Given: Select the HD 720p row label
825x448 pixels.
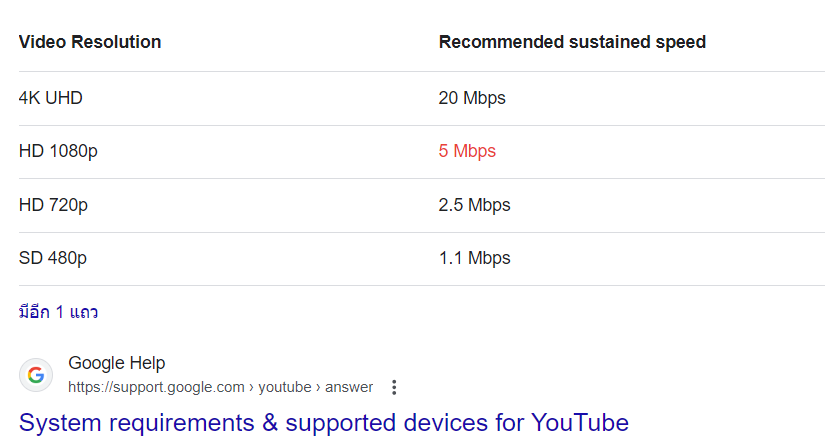Looking at the screenshot, I should 53,205.
